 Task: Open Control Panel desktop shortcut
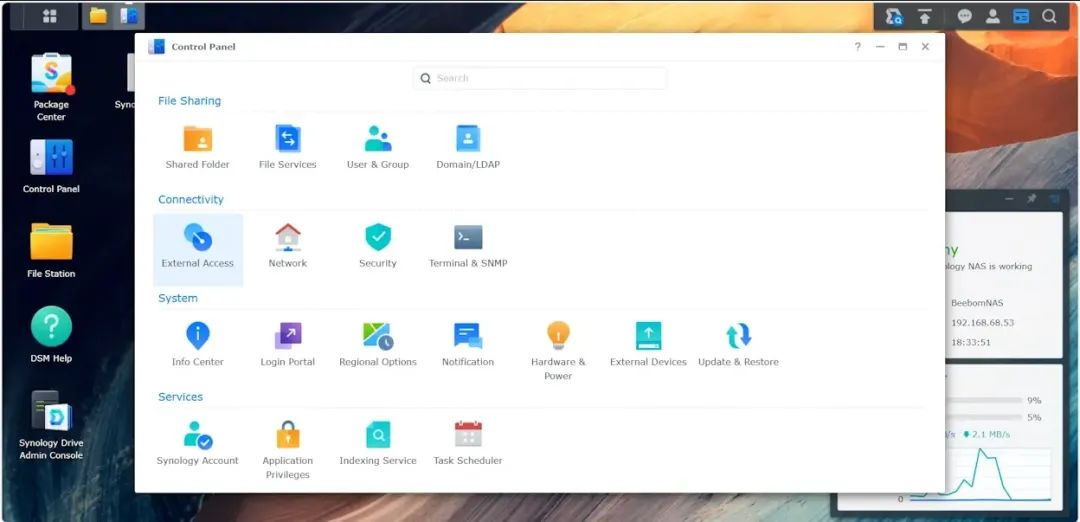point(51,166)
